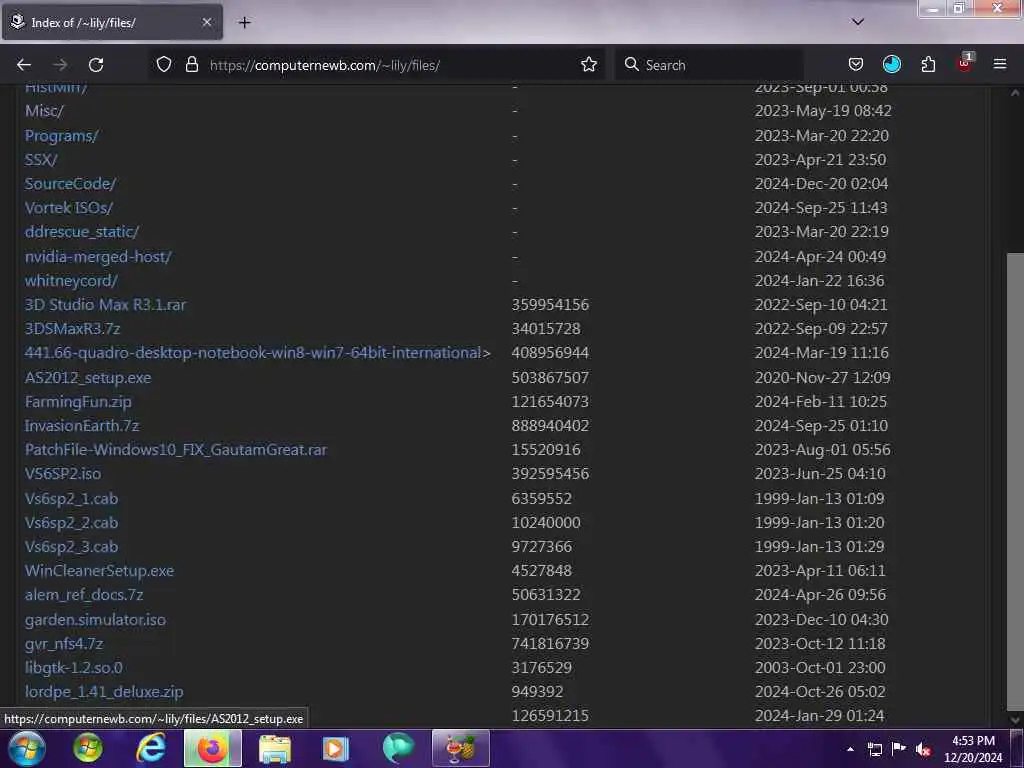
Task: Go back using the back arrow
Action: (x=24, y=65)
